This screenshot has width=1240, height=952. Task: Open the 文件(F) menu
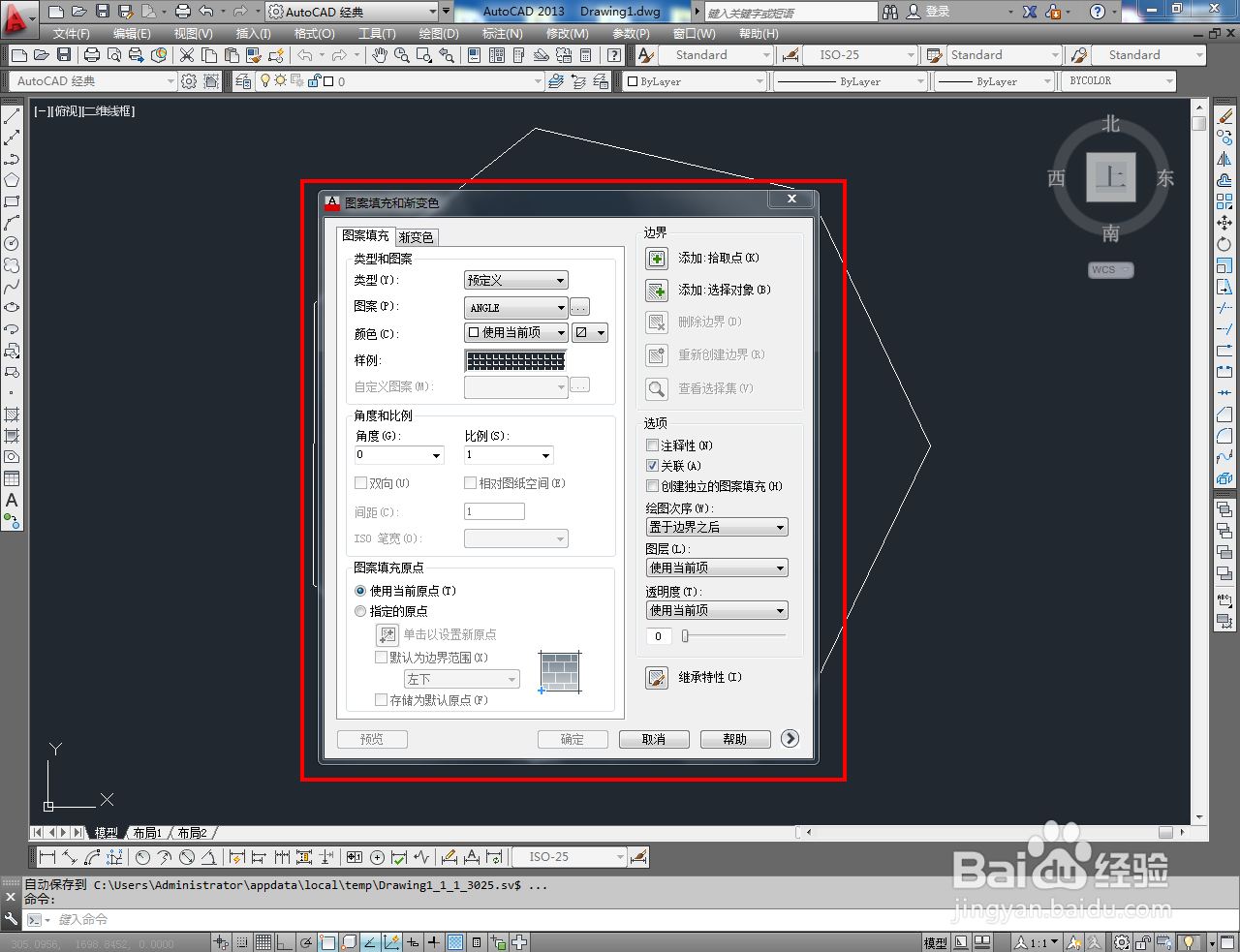(x=71, y=33)
